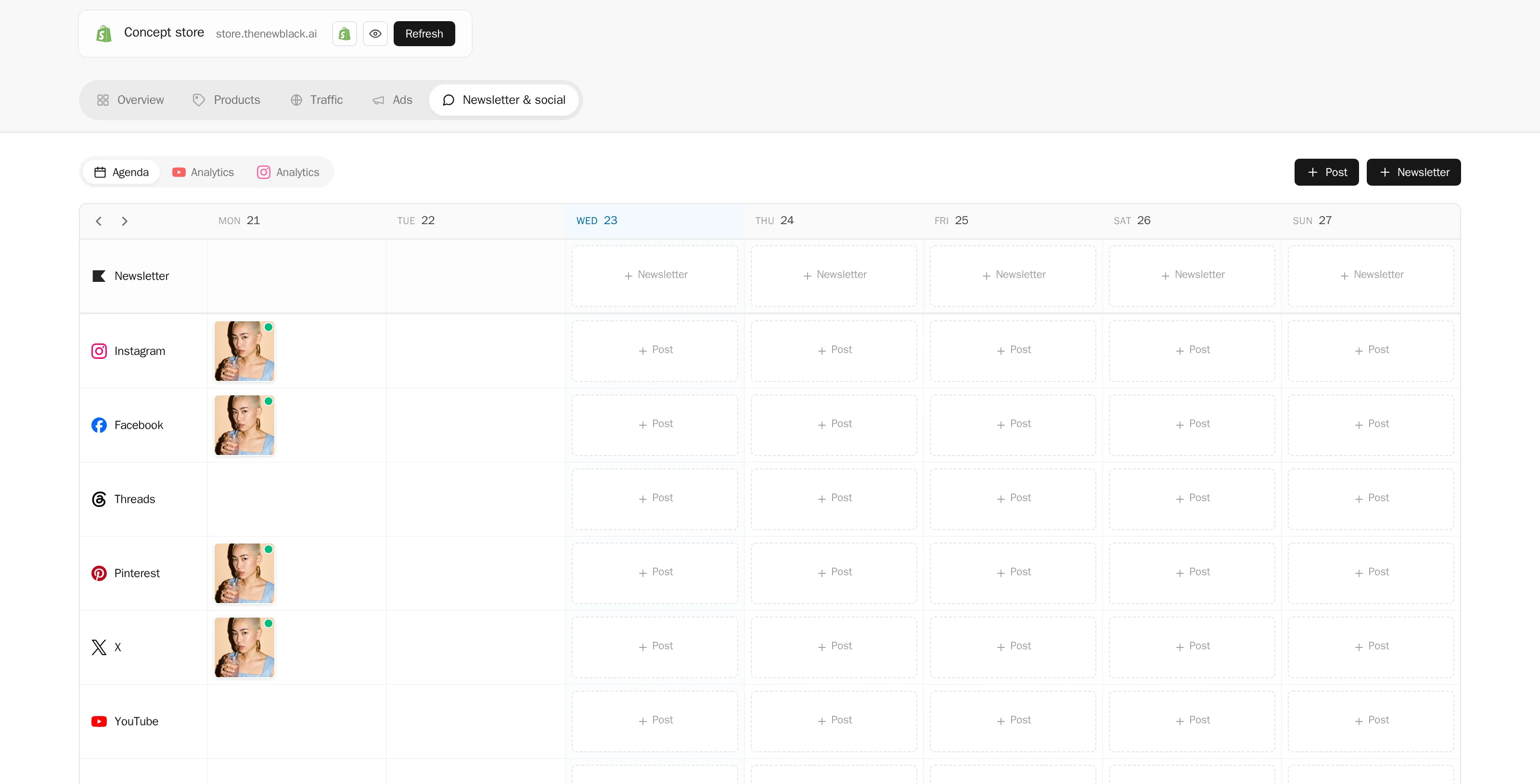Switch to the Overview tab

point(130,100)
